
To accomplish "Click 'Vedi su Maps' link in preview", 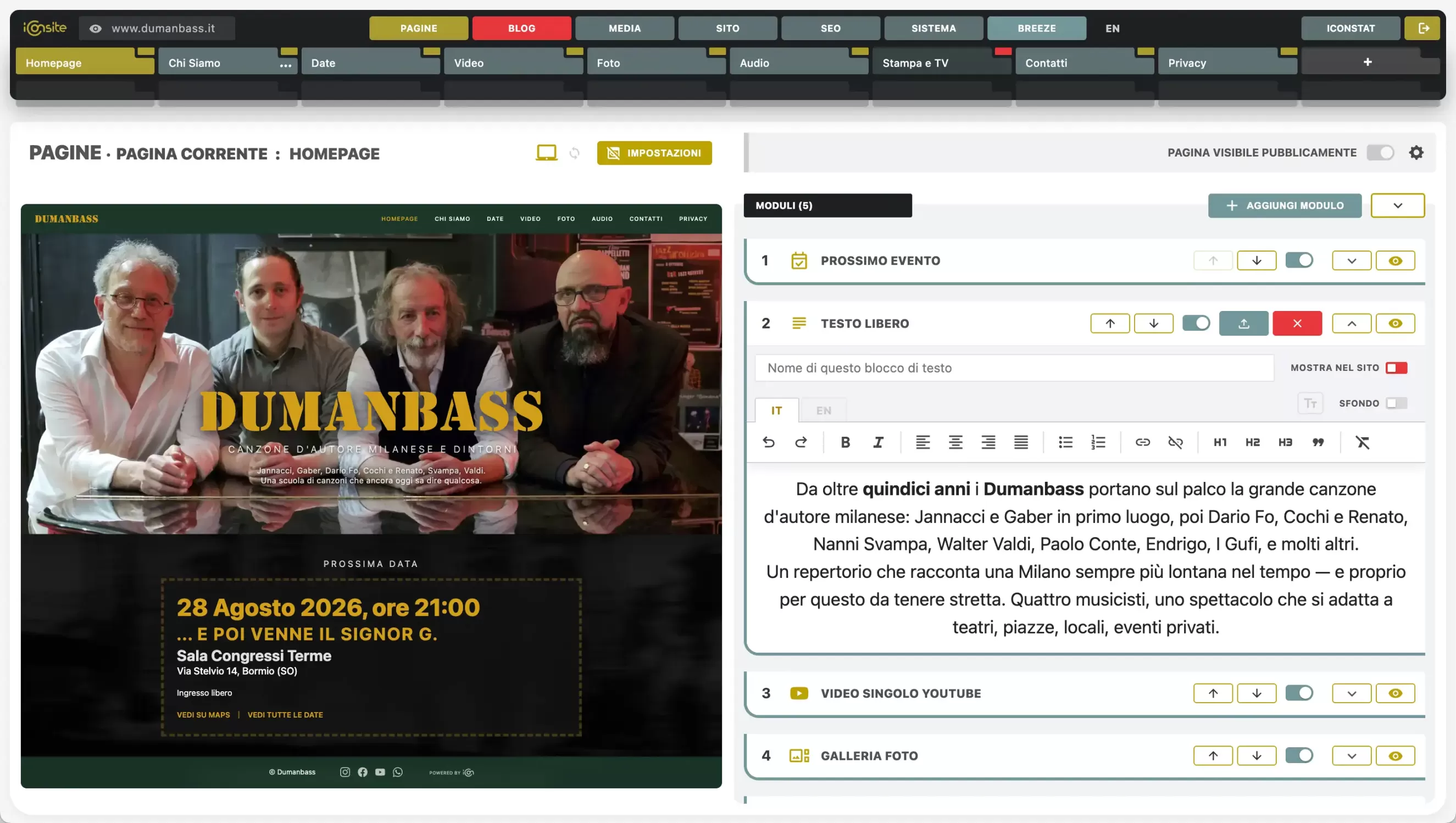I will point(203,715).
